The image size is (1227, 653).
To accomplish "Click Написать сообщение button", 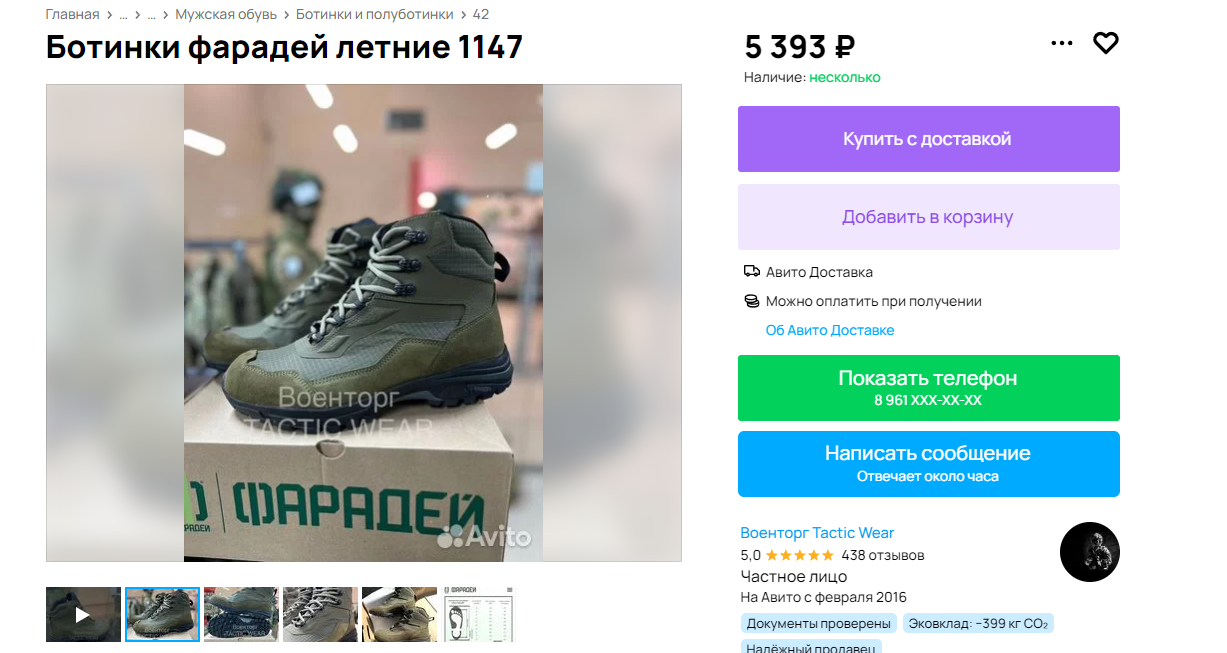I will [928, 464].
